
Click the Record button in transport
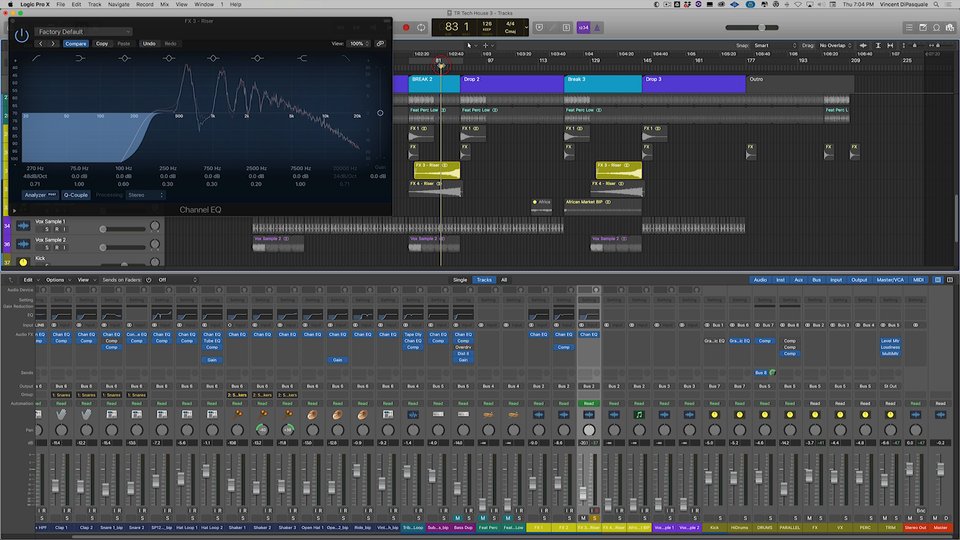pos(405,28)
